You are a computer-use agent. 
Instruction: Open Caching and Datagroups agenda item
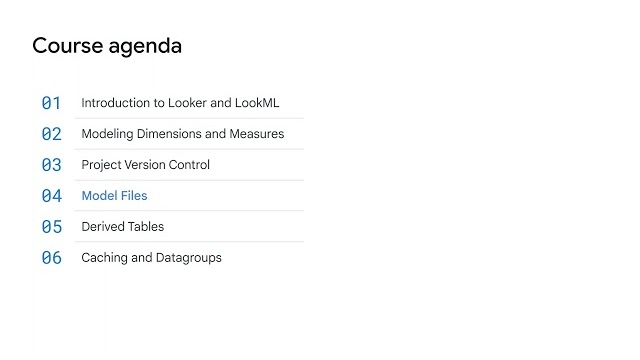tap(151, 258)
